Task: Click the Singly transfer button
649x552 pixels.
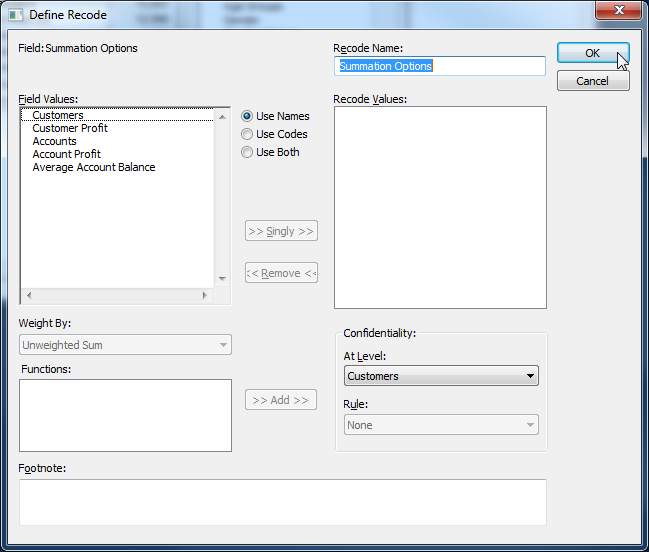Action: click(281, 231)
